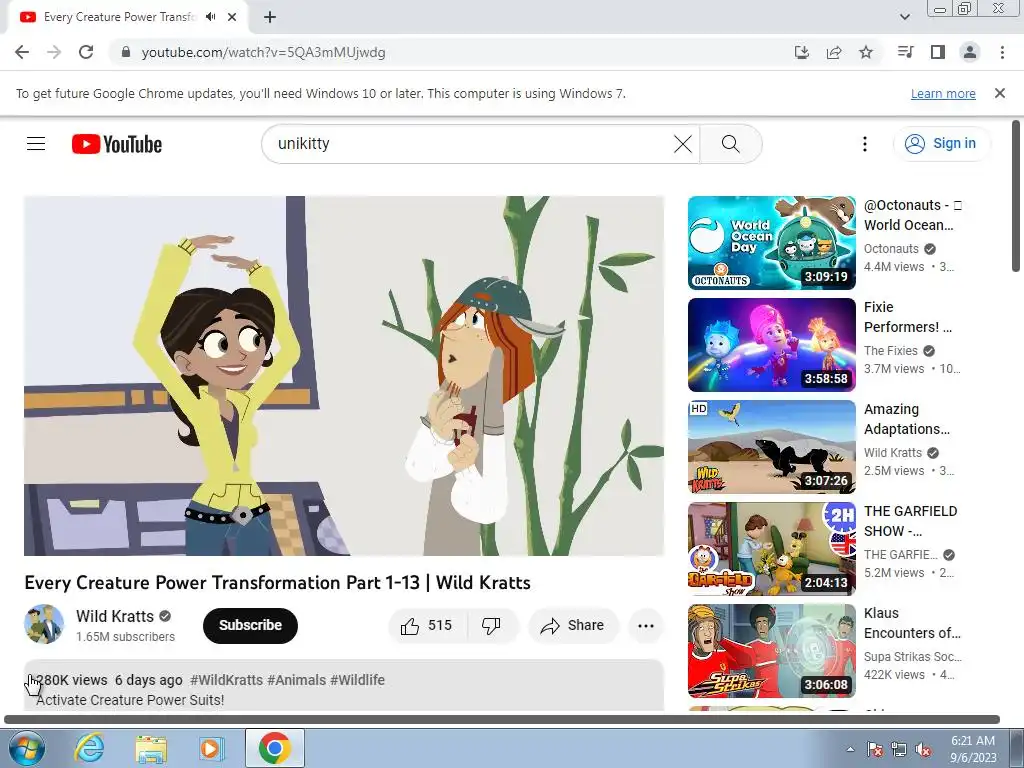1024x768 pixels.
Task: Click the 1.65M subscribers text
Action: [125, 637]
